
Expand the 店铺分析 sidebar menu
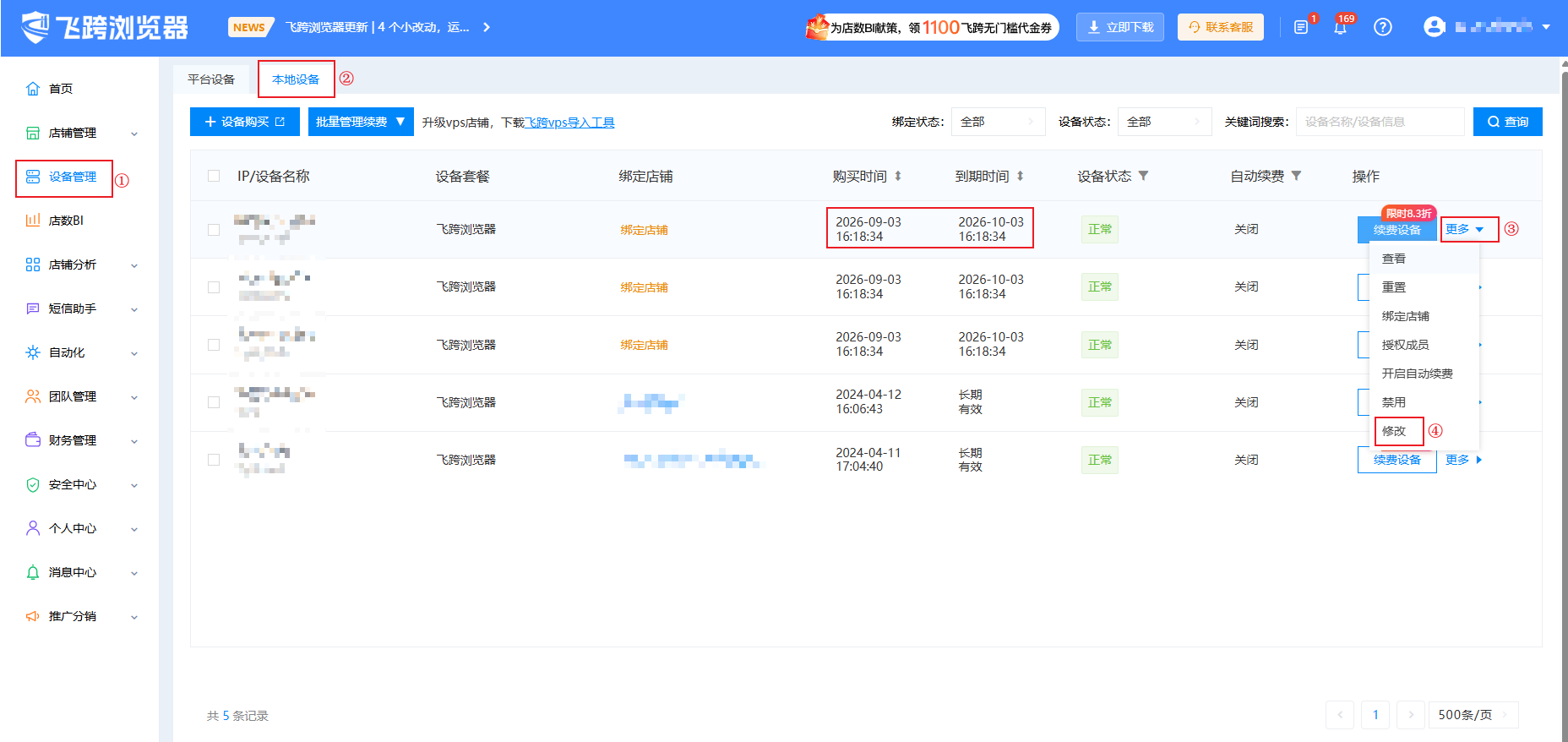(134, 265)
